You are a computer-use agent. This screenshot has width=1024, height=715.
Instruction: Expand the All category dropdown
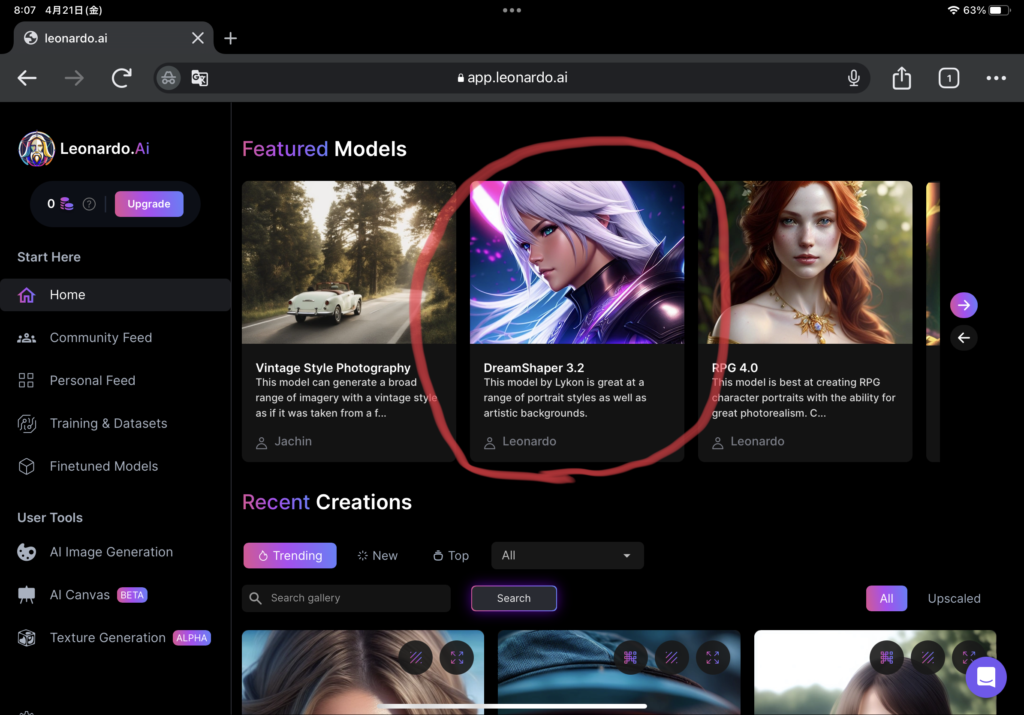(x=567, y=555)
